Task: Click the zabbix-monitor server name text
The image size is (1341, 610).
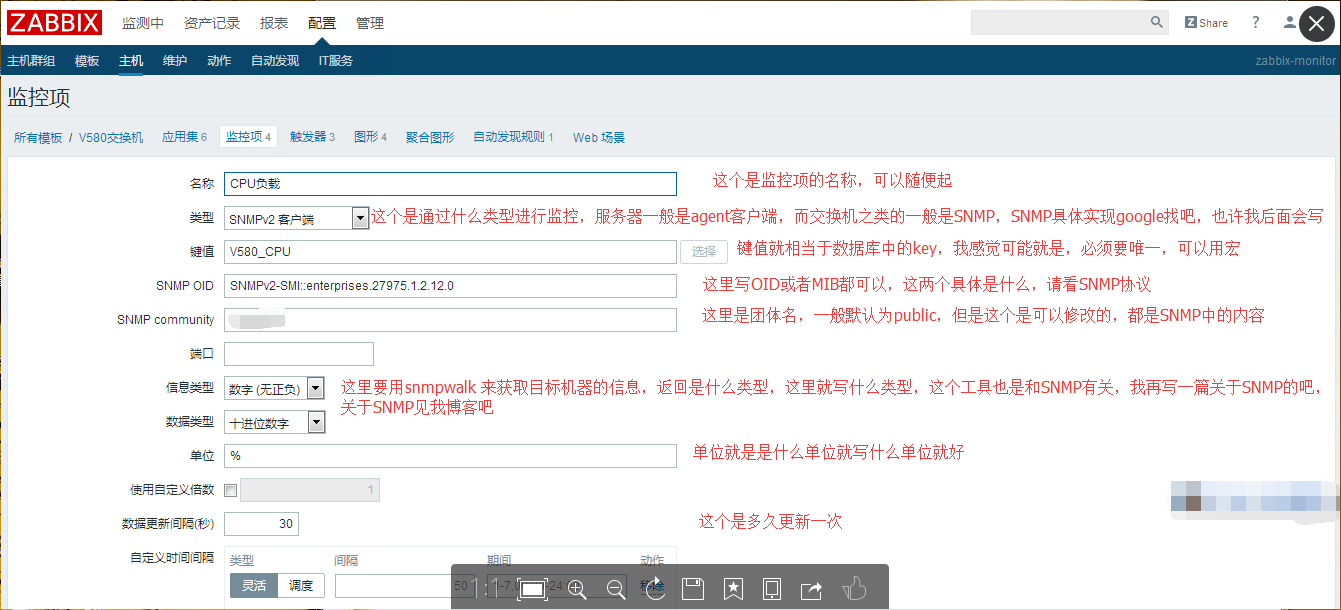Action: (x=1295, y=61)
